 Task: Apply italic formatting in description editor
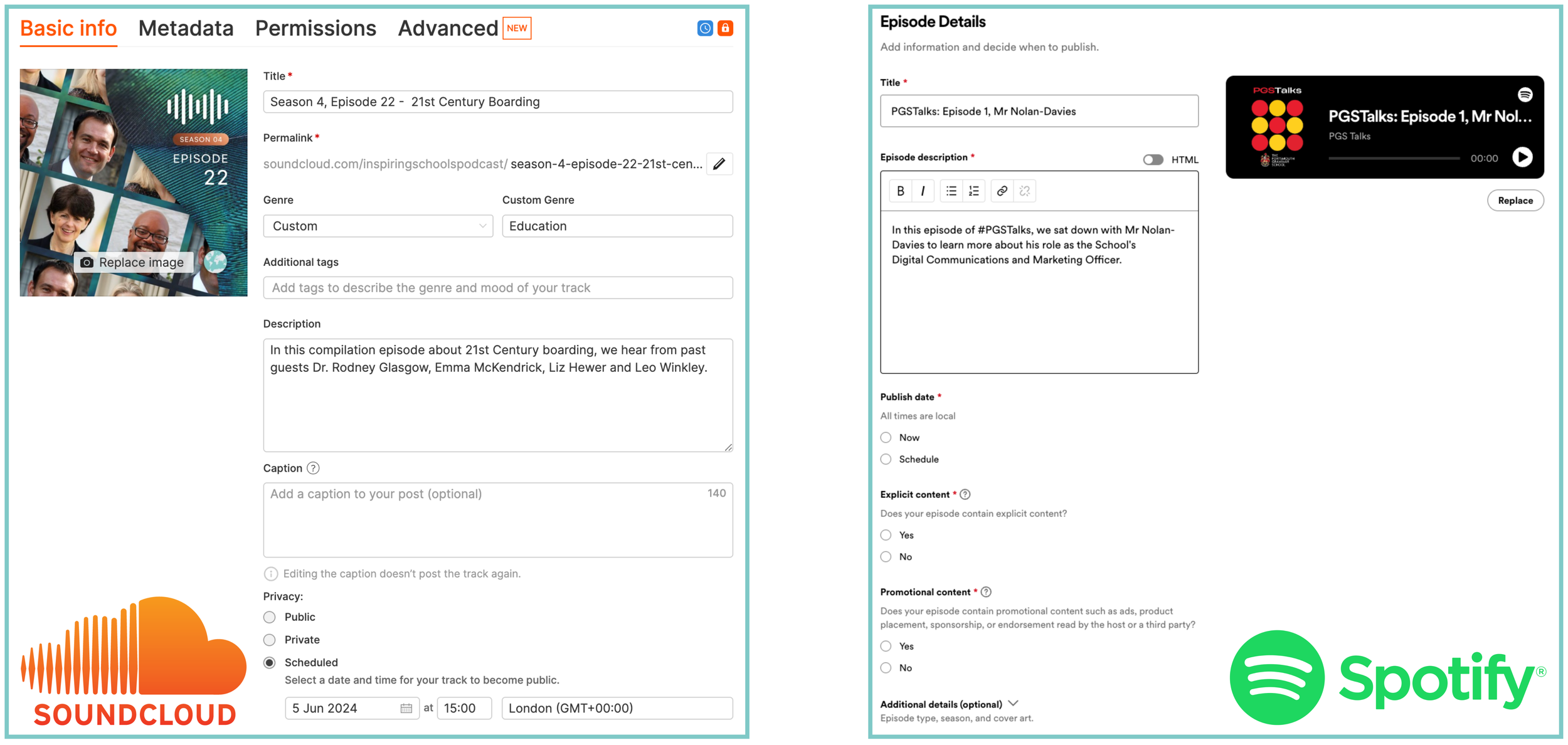[x=923, y=191]
